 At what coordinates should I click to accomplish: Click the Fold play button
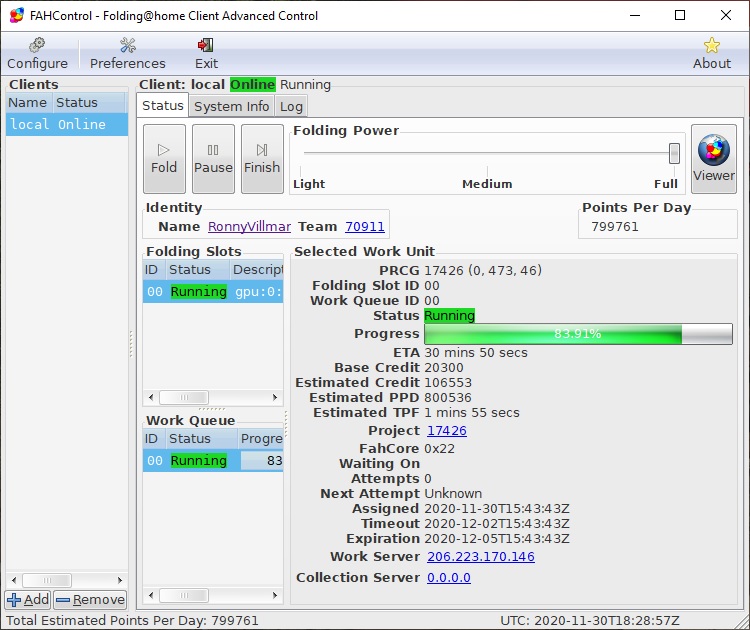(164, 159)
